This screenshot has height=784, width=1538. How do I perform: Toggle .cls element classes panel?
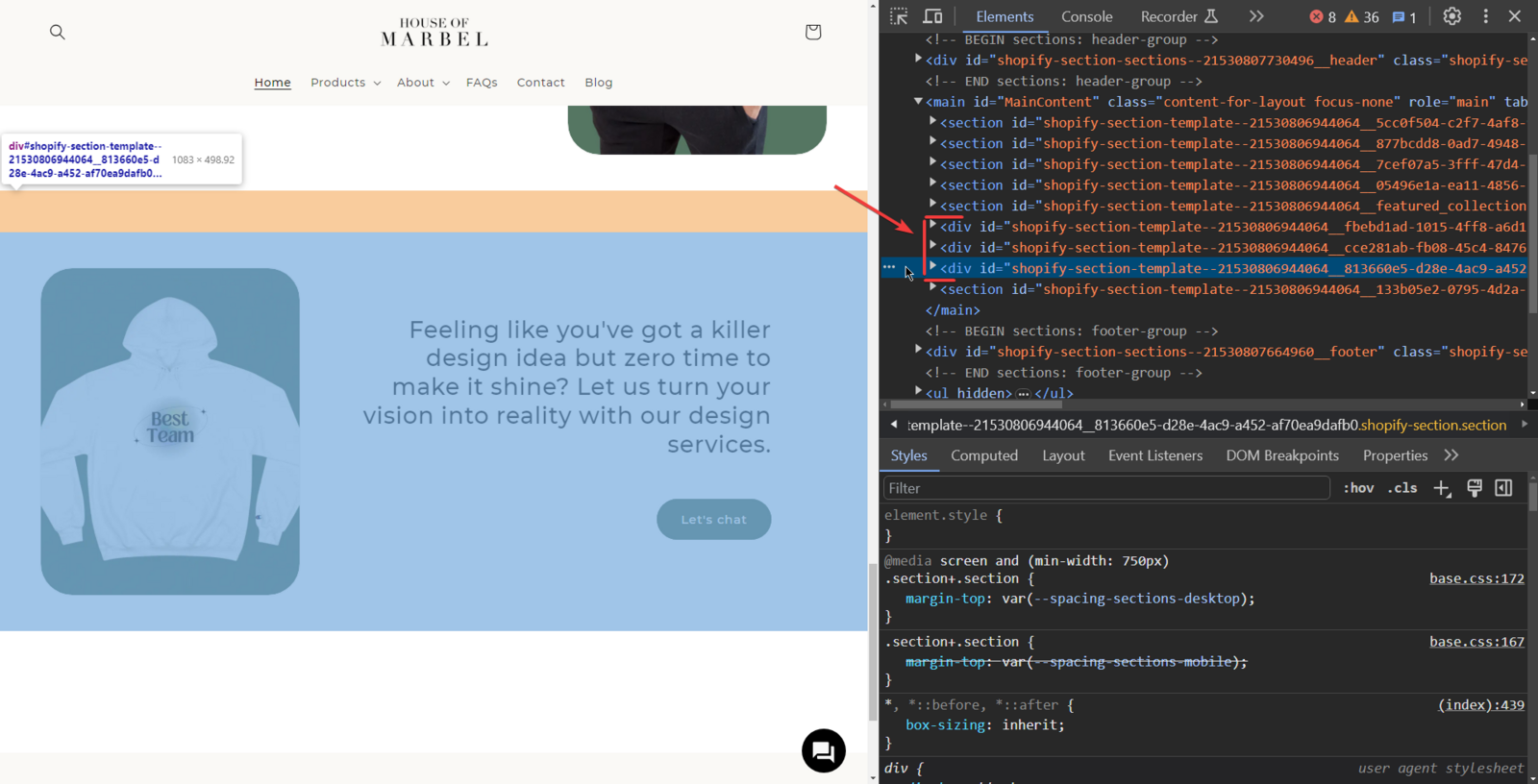click(1402, 488)
